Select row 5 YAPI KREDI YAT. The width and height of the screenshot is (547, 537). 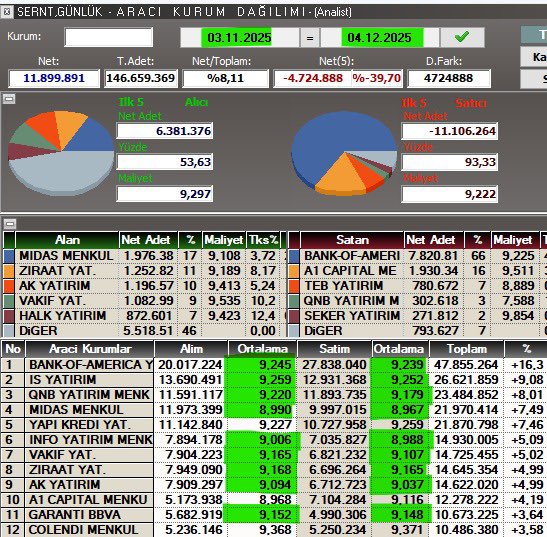[x=274, y=425]
